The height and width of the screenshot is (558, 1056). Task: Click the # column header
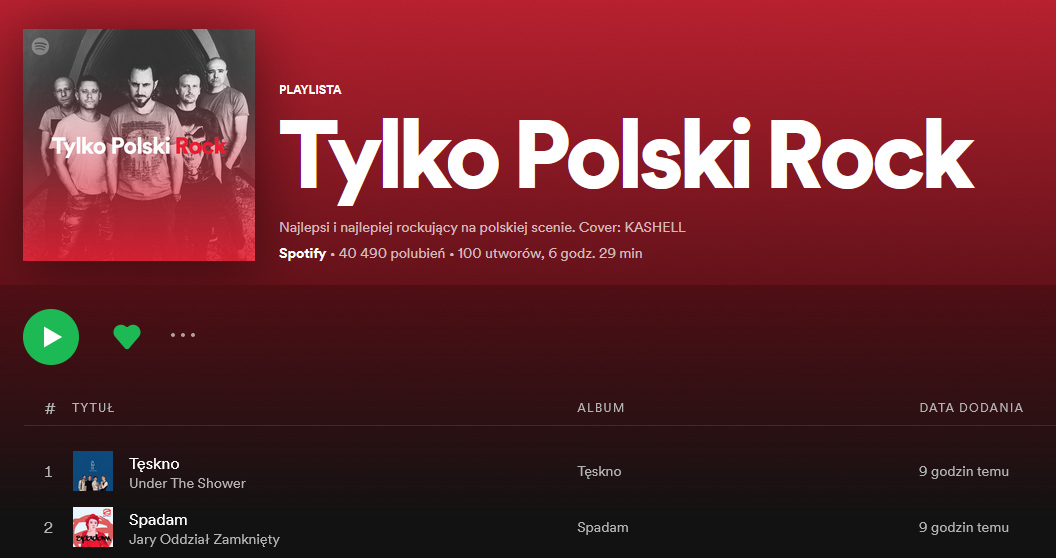coord(50,409)
